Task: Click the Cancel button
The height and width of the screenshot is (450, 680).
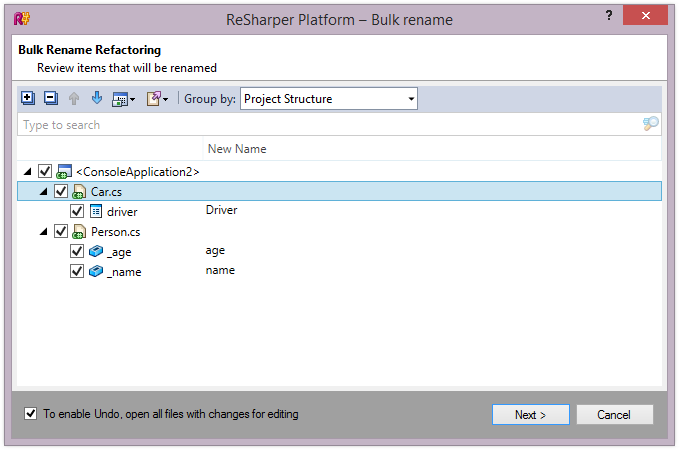Action: [614, 414]
